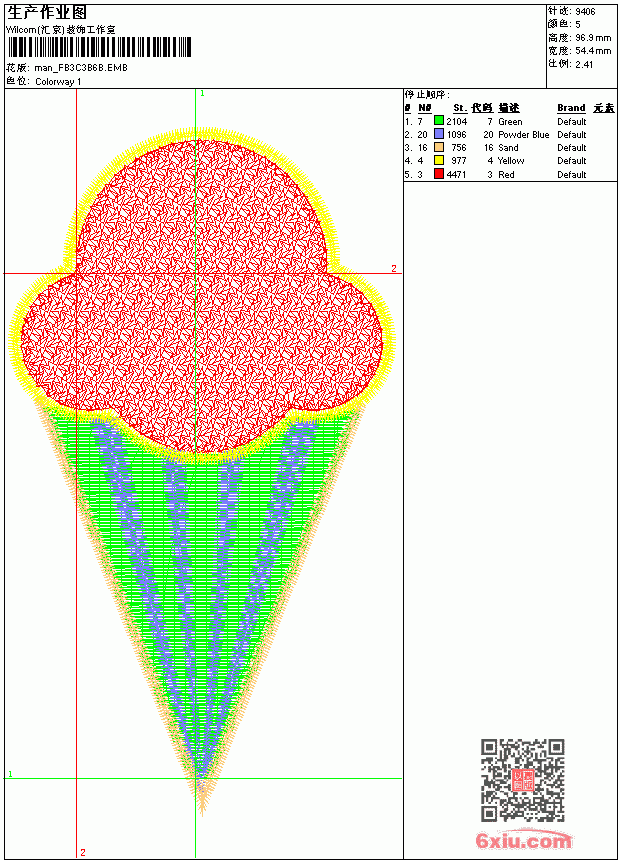
Task: Click the QR code image
Action: (x=522, y=779)
